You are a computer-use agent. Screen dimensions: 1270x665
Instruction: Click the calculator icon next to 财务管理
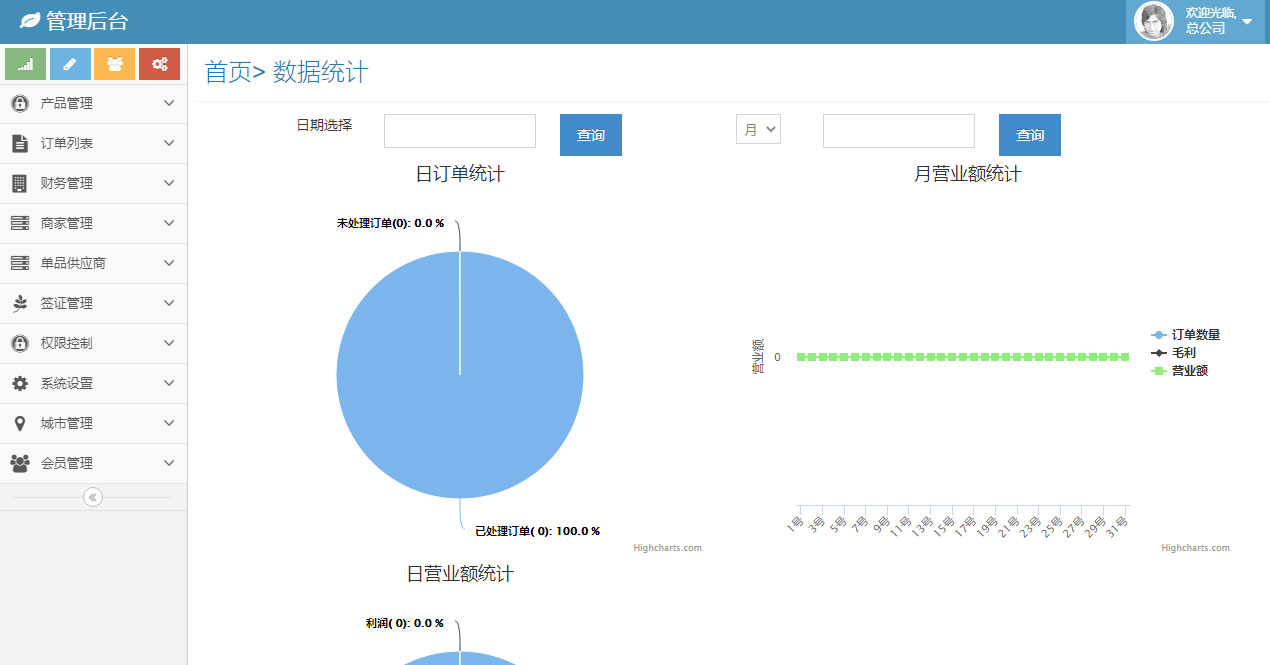[19, 183]
